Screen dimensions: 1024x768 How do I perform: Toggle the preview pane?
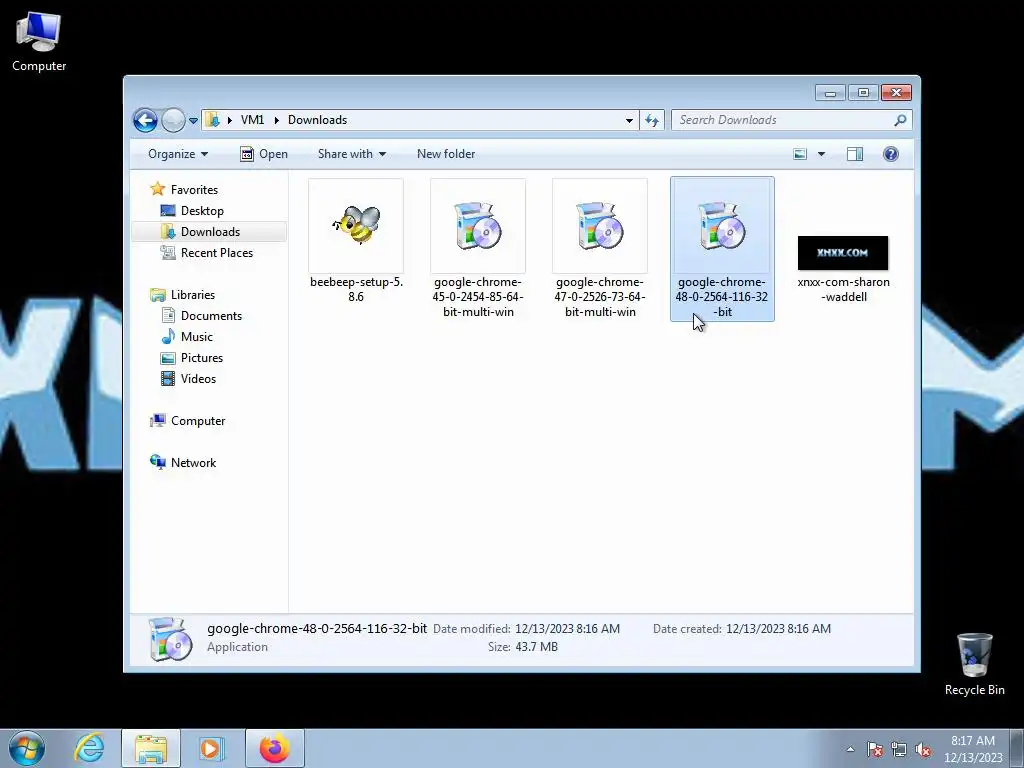click(855, 154)
